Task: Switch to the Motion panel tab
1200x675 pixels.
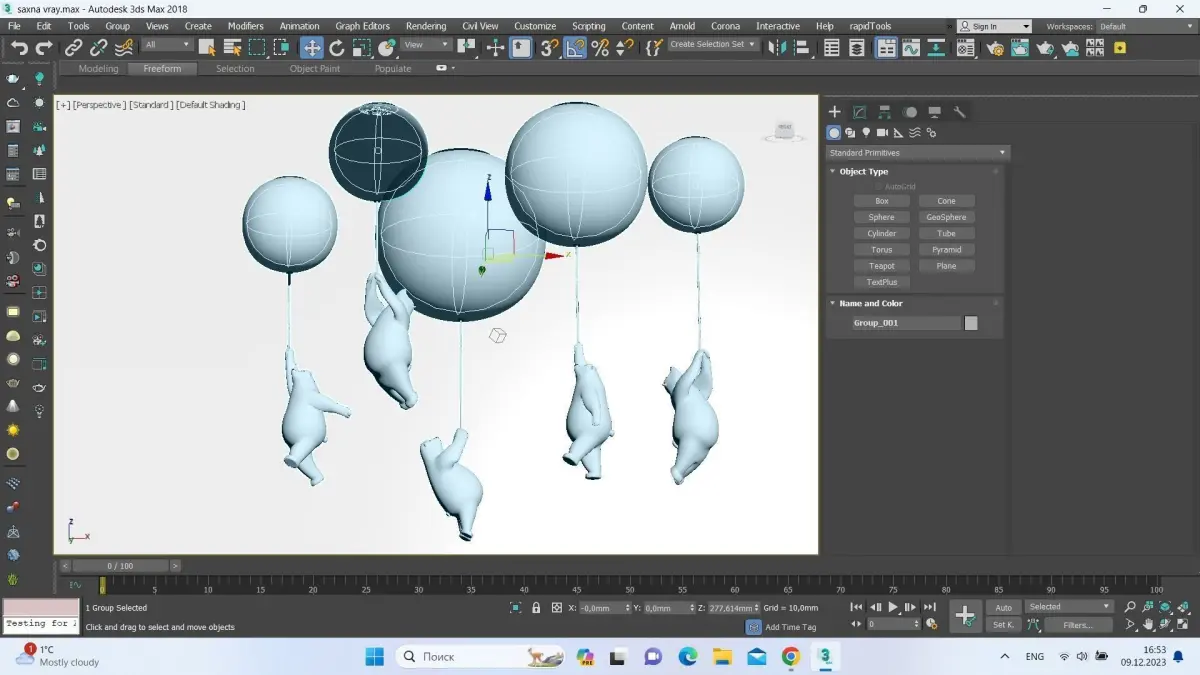Action: point(910,112)
